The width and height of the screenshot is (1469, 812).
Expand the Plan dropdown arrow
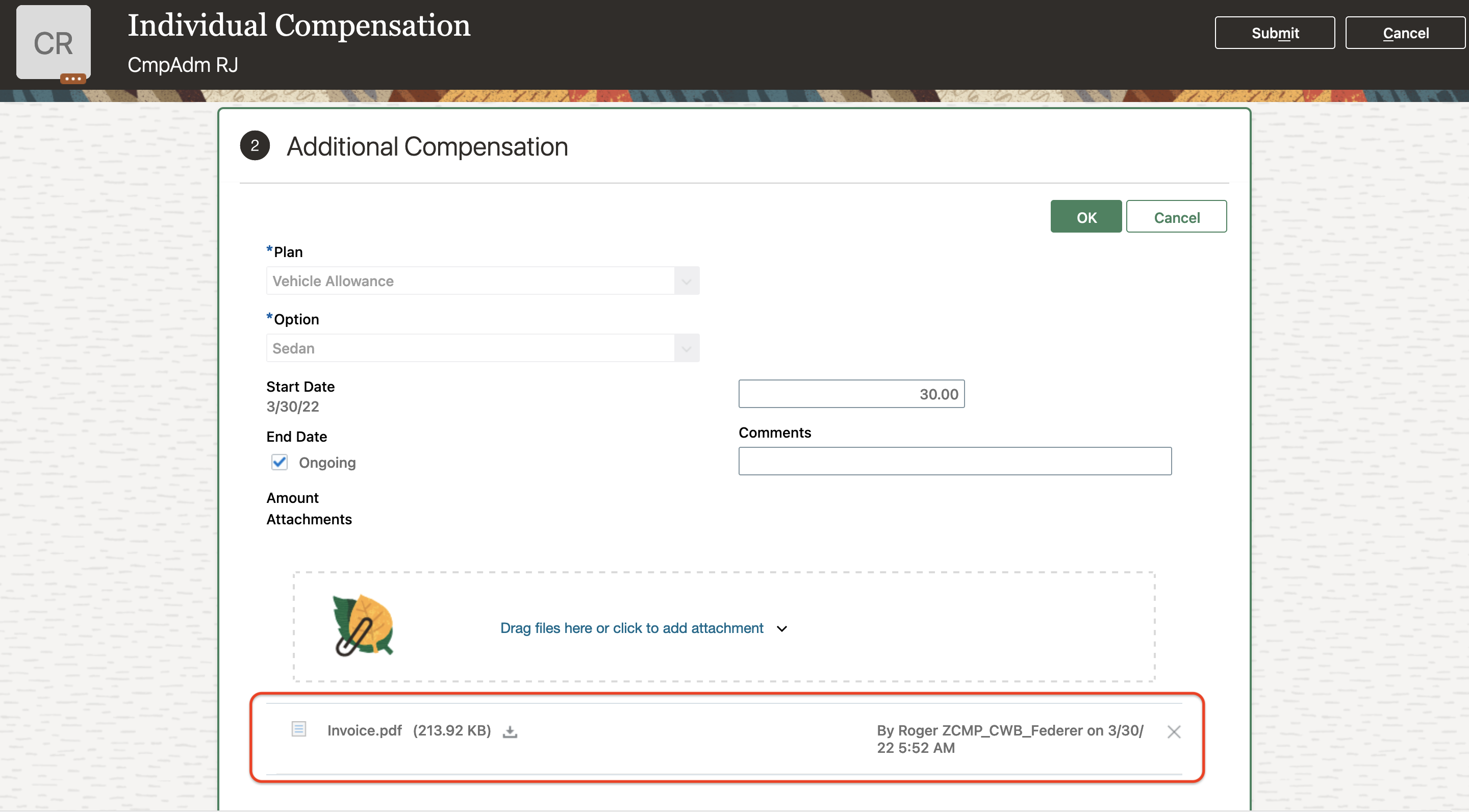click(687, 281)
